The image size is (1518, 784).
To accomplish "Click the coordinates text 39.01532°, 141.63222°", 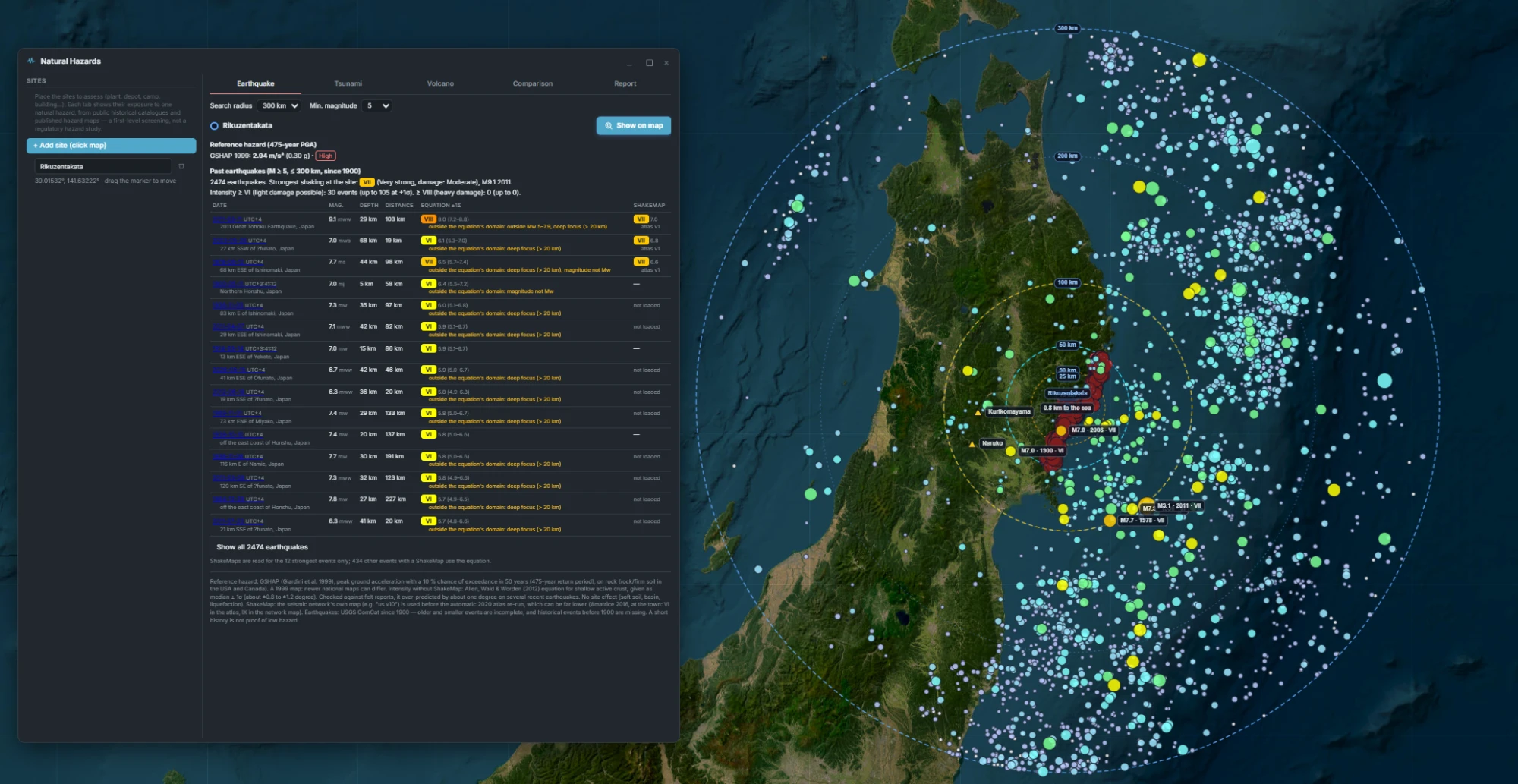I will tap(66, 181).
